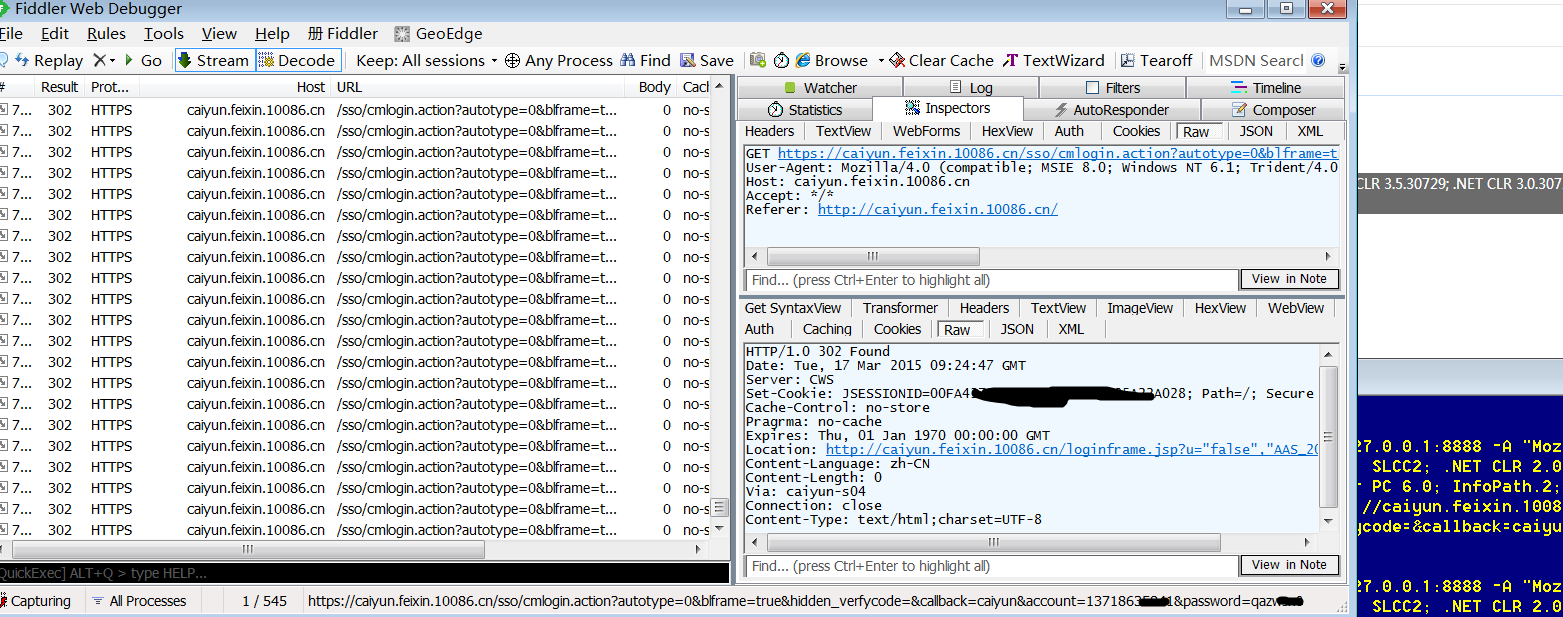
Task: Sort sessions by the Host column header
Action: pos(234,87)
